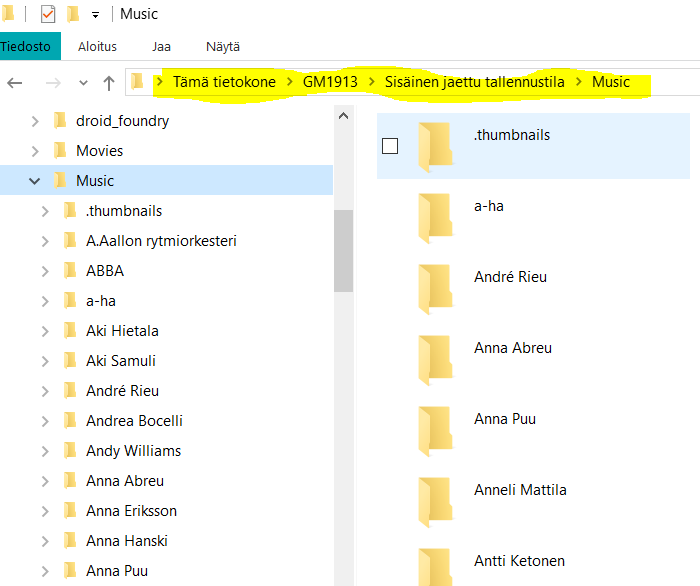Expand the Aki Hietala tree node
Screen dimensions: 700x586
(x=45, y=331)
